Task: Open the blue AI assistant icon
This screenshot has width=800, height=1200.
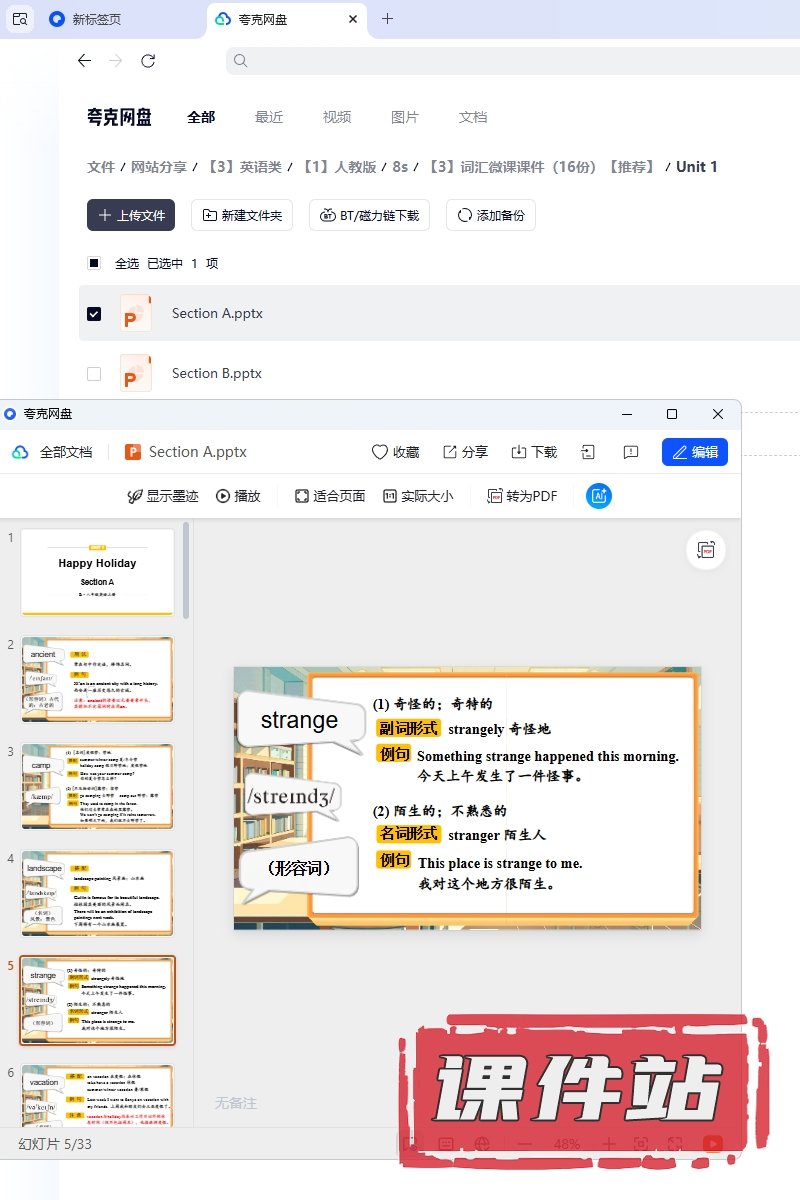Action: [599, 496]
